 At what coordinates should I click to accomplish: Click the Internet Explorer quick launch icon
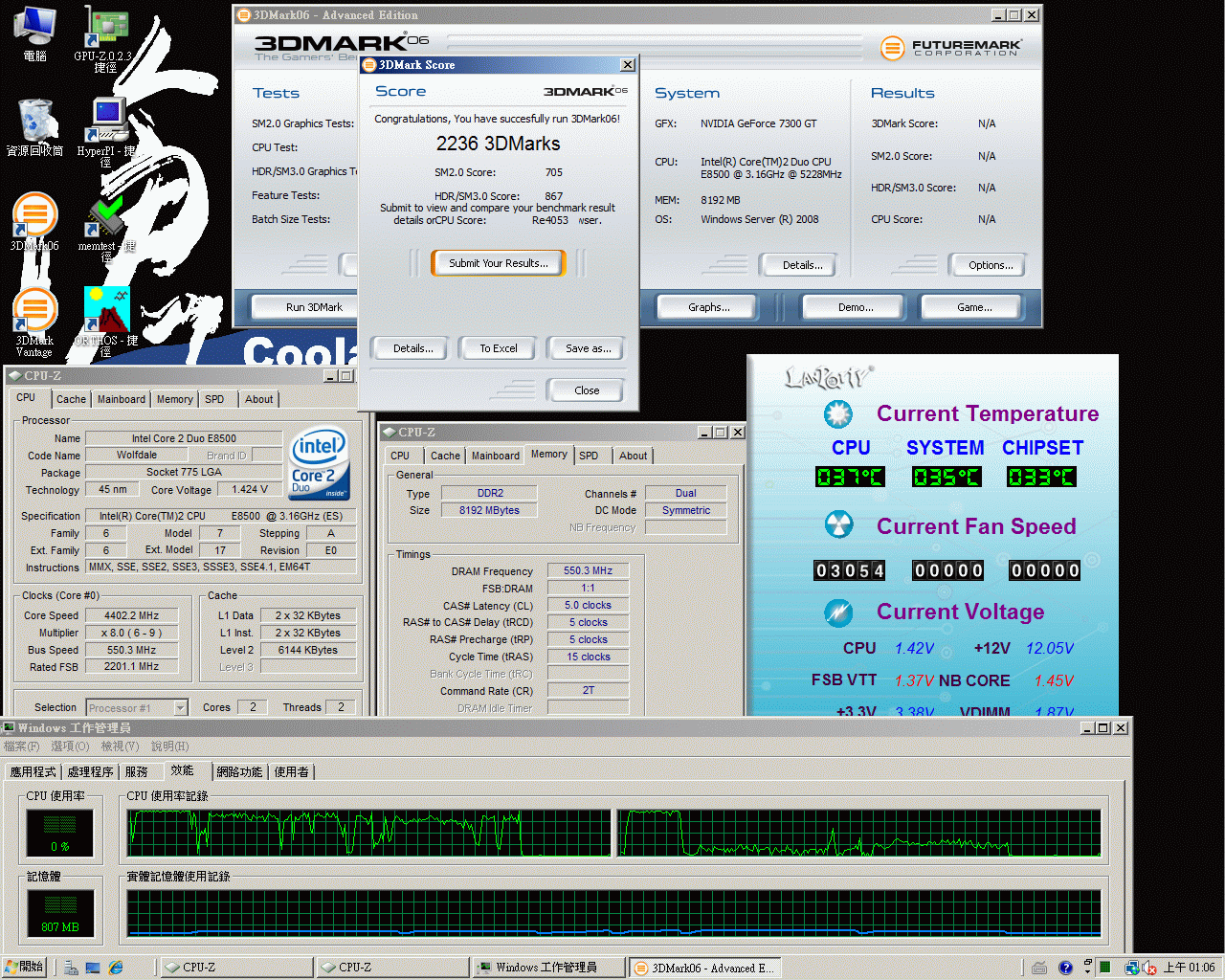(116, 968)
